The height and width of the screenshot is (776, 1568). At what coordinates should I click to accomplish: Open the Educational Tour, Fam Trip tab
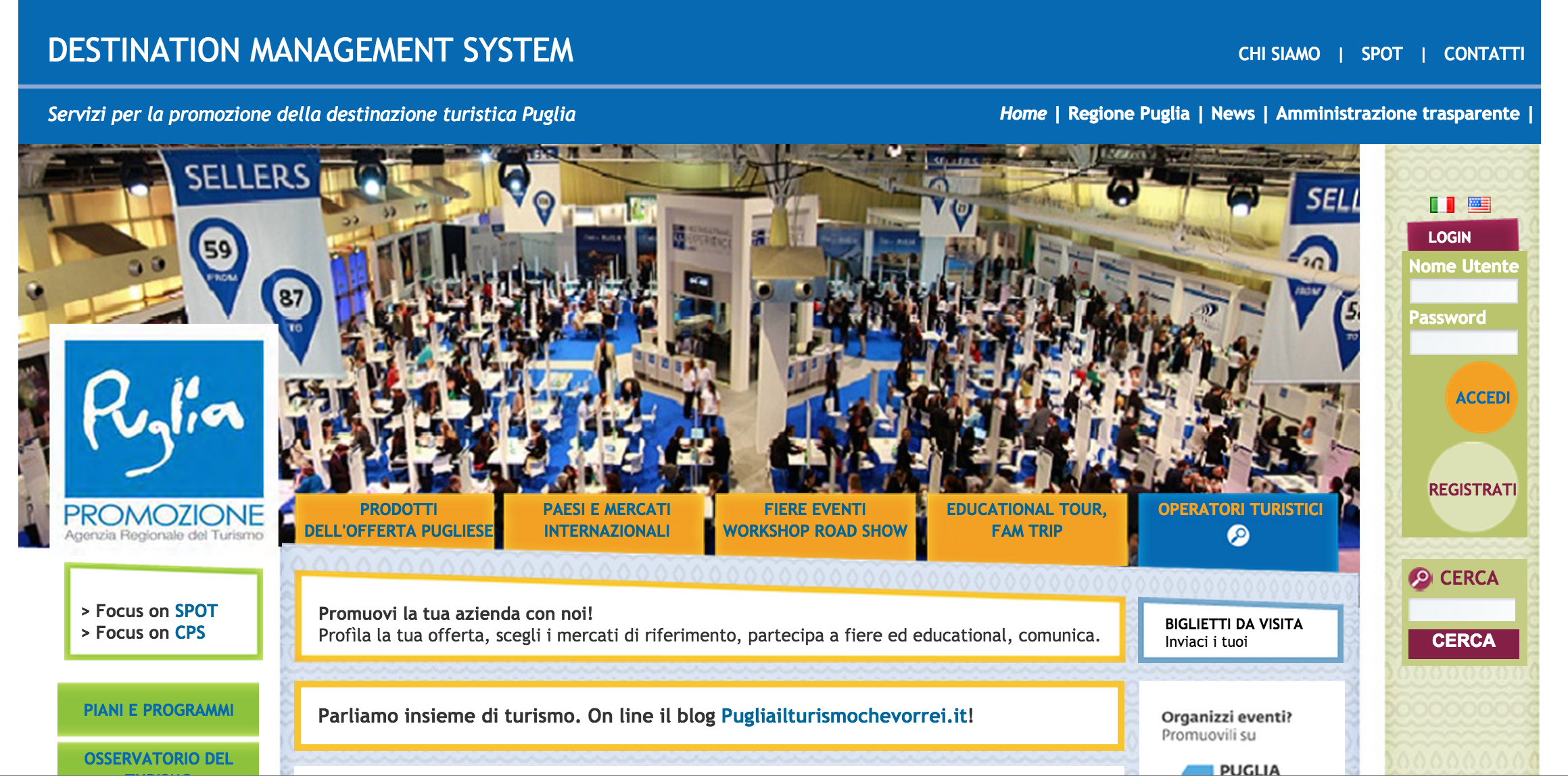pyautogui.click(x=1026, y=520)
